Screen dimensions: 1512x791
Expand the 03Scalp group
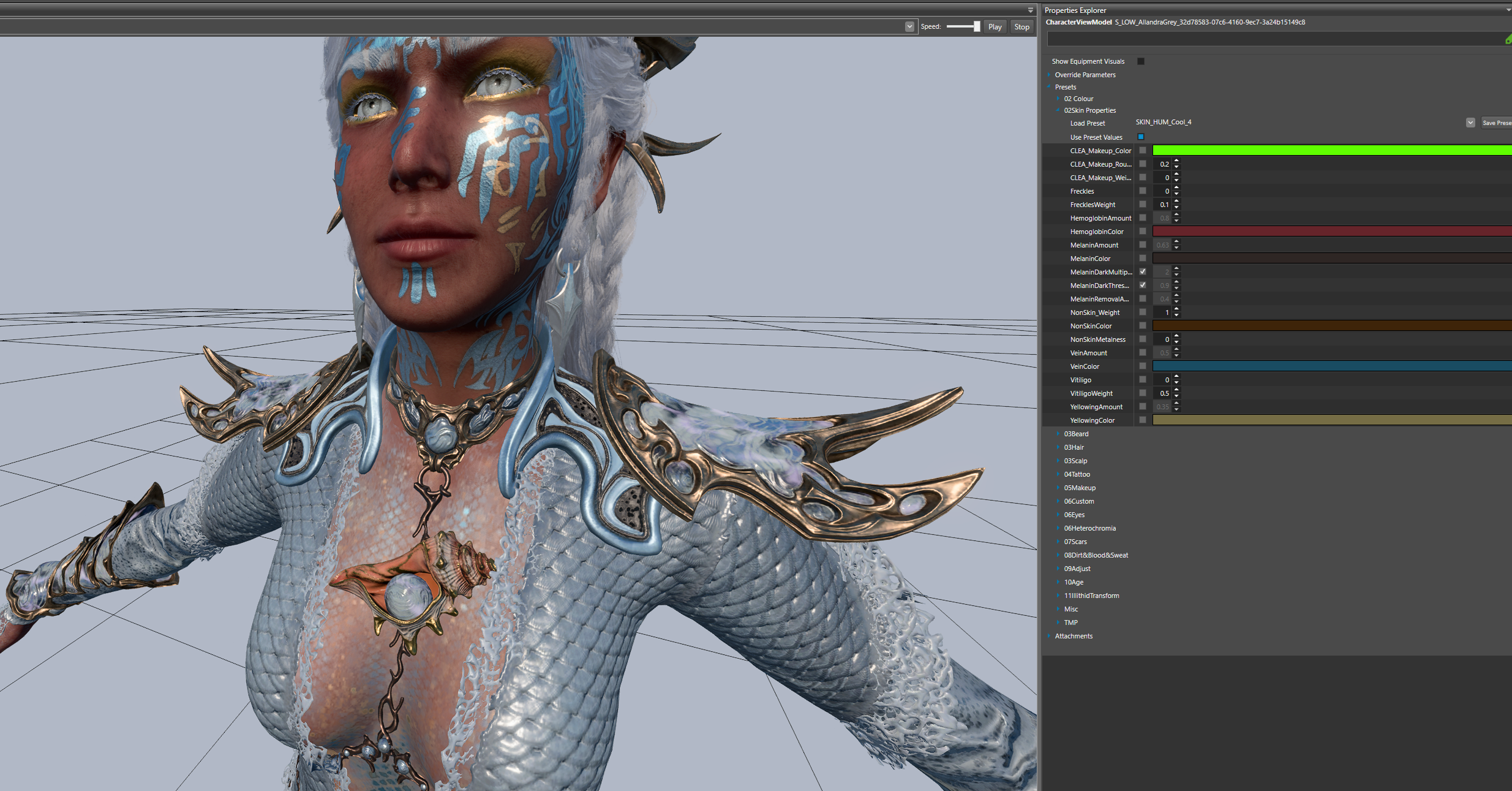click(x=1058, y=461)
